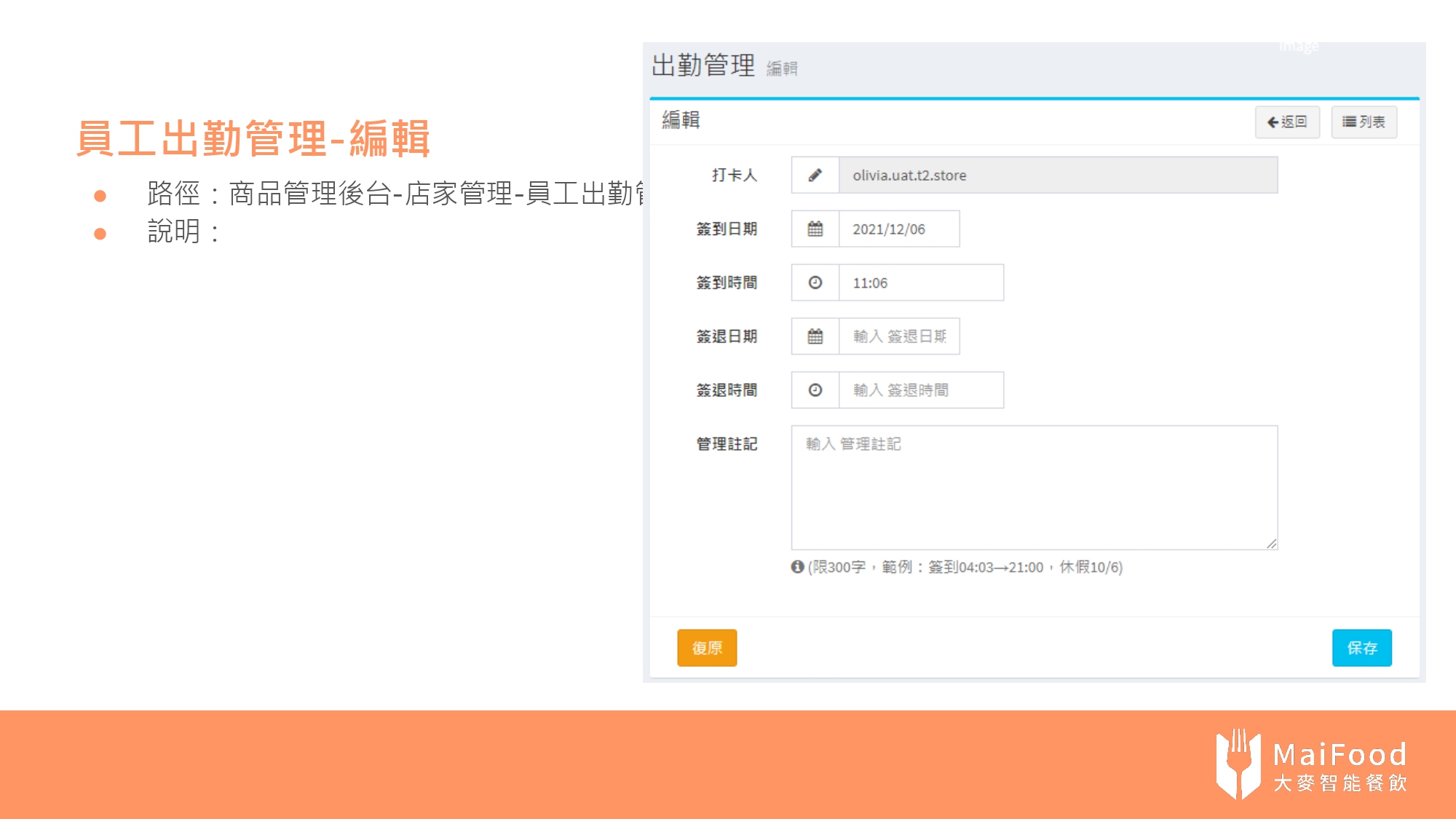The width and height of the screenshot is (1456, 819).
Task: Click the 員工出勤管理-編輯 slide title
Action: [253, 138]
